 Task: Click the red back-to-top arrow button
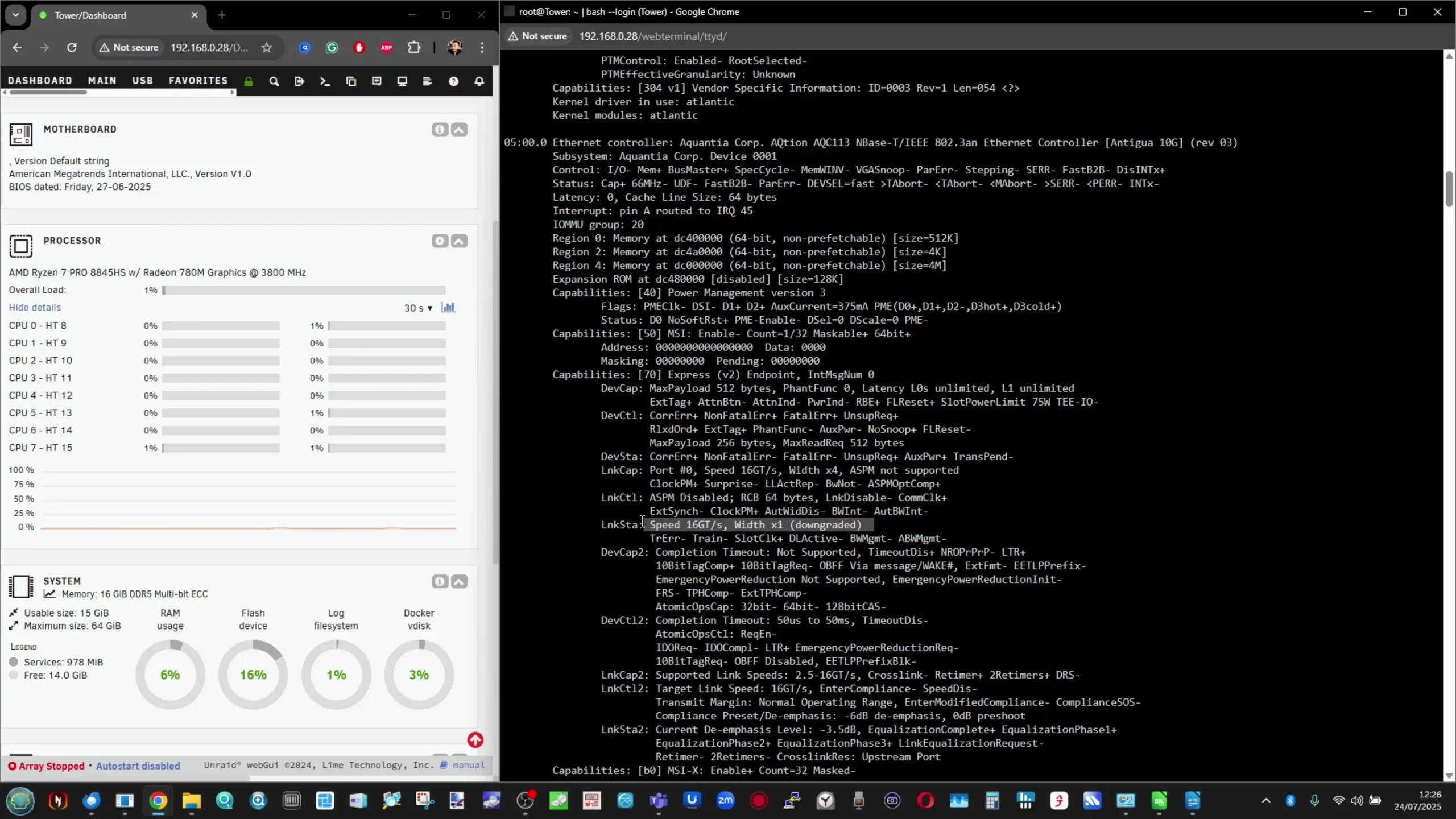[x=475, y=739]
